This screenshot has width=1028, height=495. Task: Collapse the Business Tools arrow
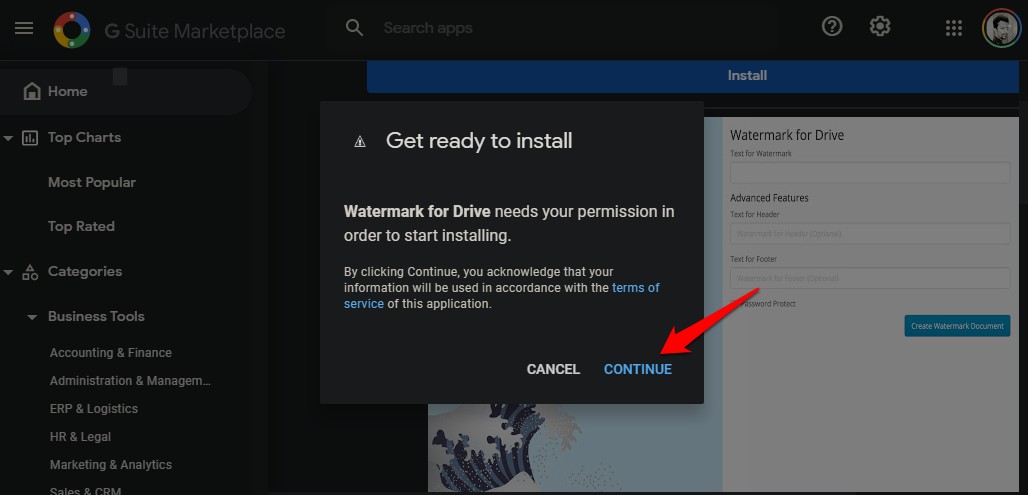tap(31, 317)
